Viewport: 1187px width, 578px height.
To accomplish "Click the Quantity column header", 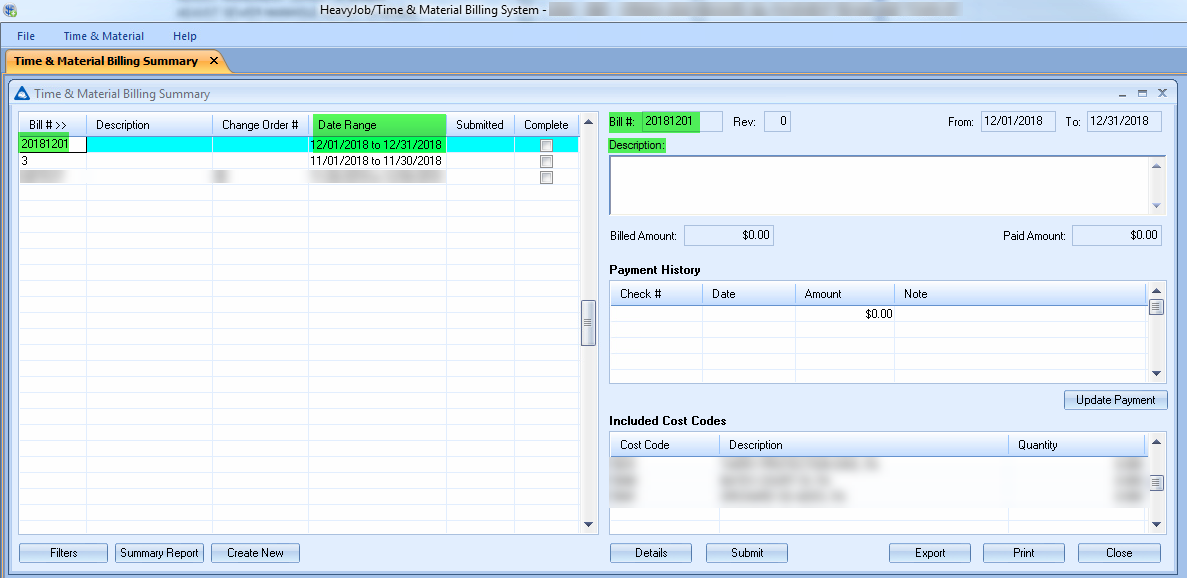I will click(1077, 445).
